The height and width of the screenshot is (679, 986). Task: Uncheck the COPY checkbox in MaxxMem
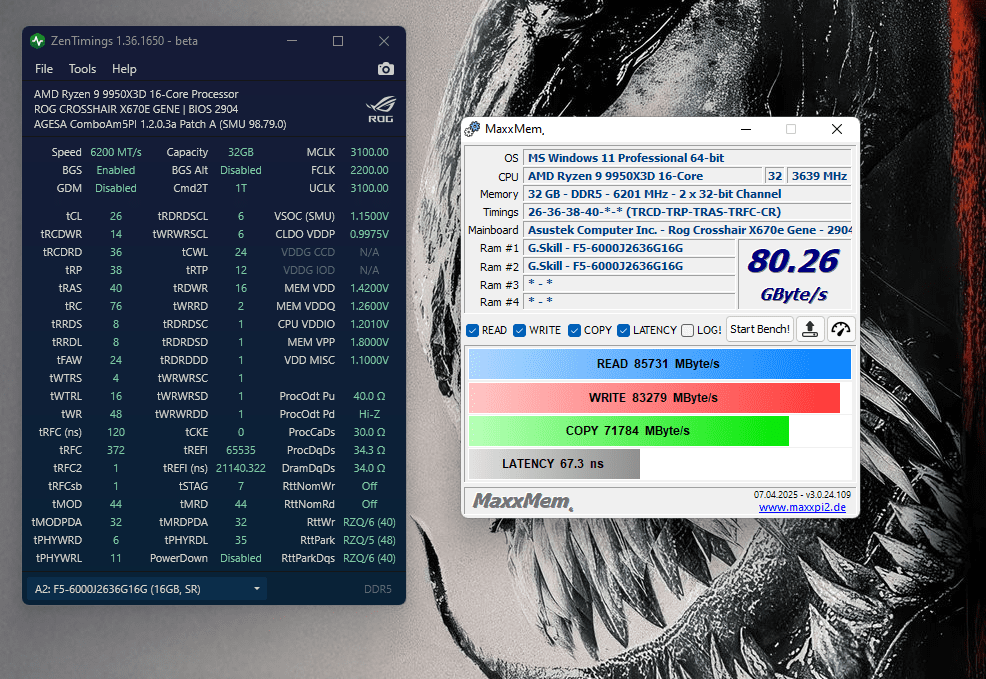click(574, 331)
